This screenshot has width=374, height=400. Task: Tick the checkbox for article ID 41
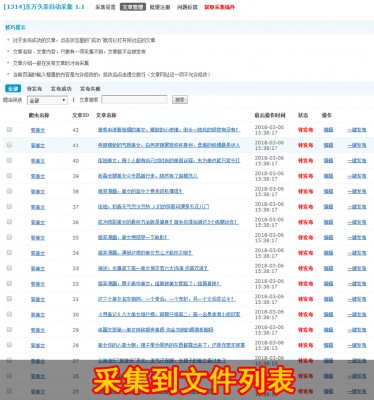tap(9, 145)
